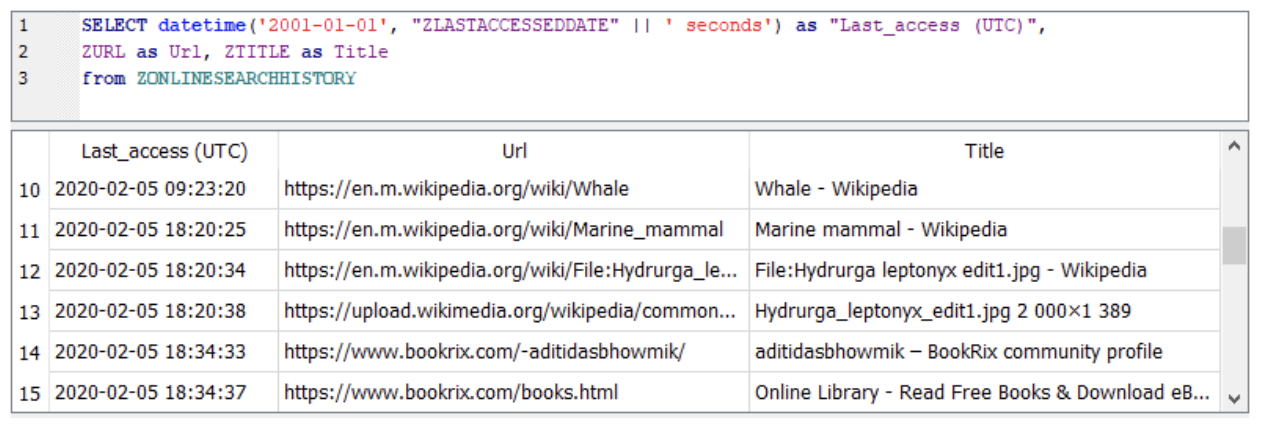Click the Title column header
Viewport: 1264px width, 432px height.
[984, 151]
